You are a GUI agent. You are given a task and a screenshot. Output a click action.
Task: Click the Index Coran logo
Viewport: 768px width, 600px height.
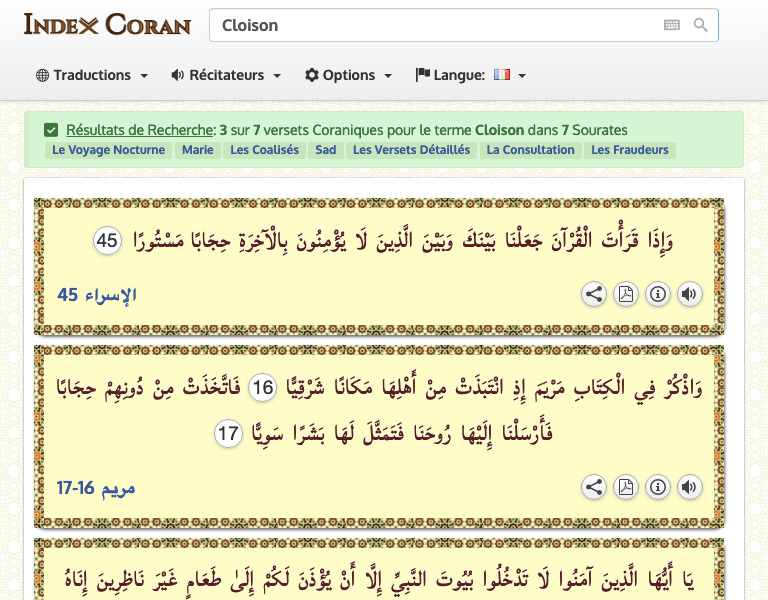coord(107,25)
